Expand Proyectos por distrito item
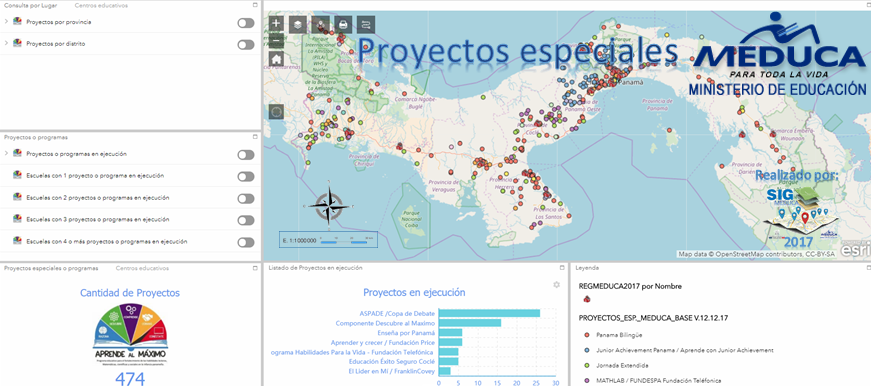871x386 pixels. point(6,43)
